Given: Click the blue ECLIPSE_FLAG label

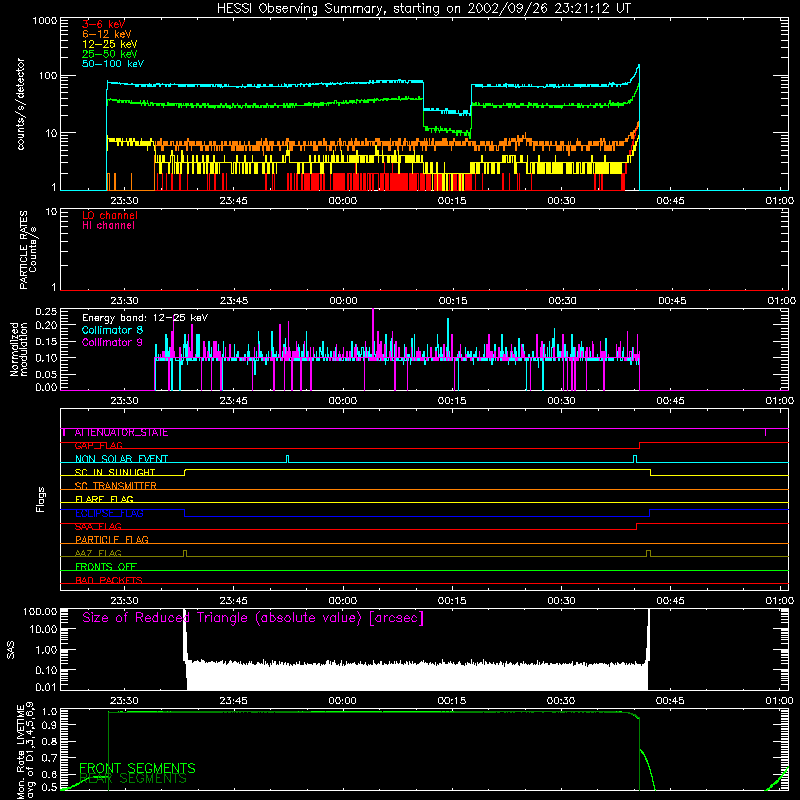Looking at the screenshot, I should click(109, 513).
